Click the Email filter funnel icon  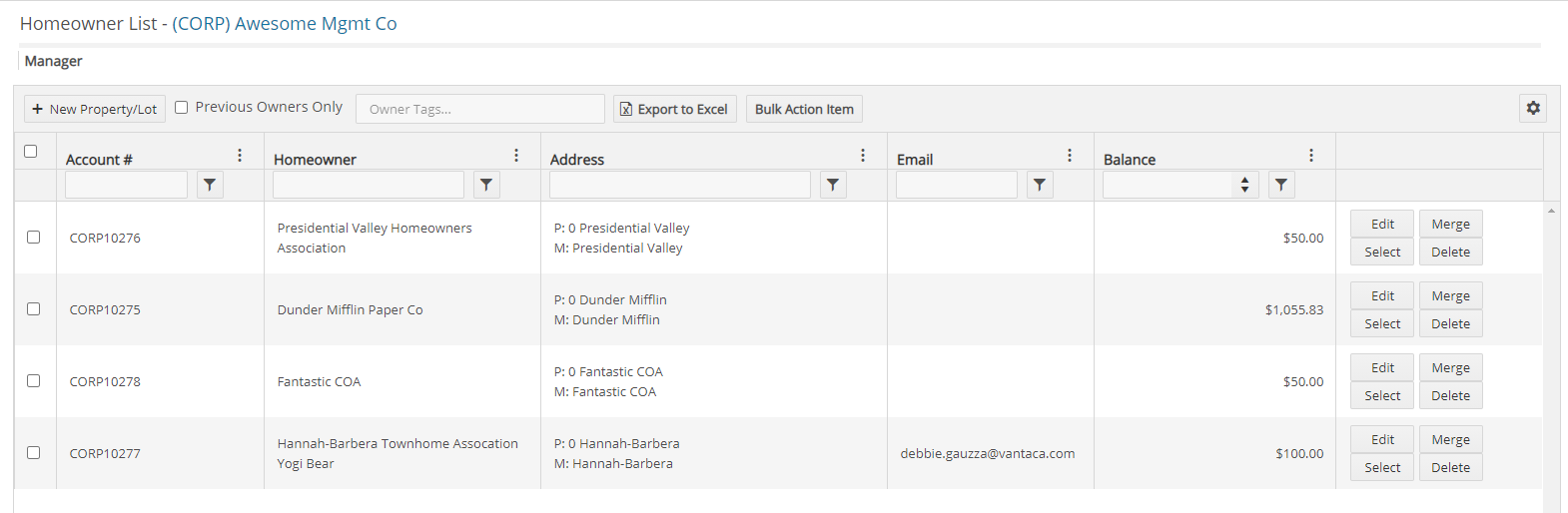tap(1040, 185)
